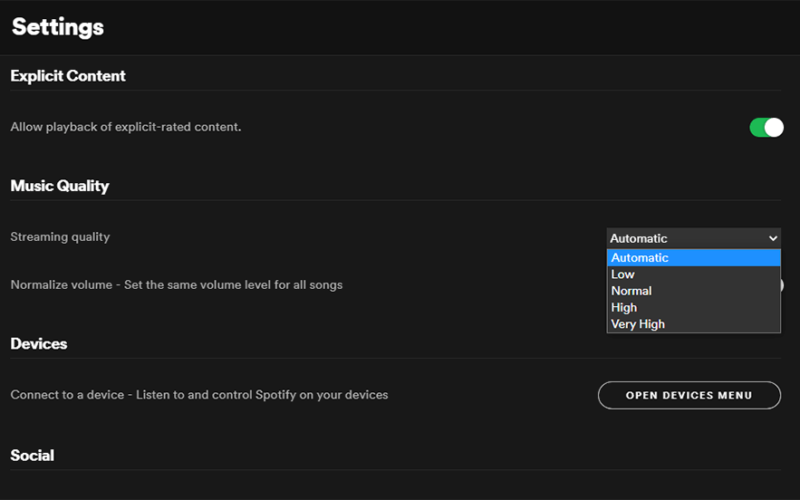Click the Social section heading
Image resolution: width=800 pixels, height=500 pixels.
tap(32, 455)
